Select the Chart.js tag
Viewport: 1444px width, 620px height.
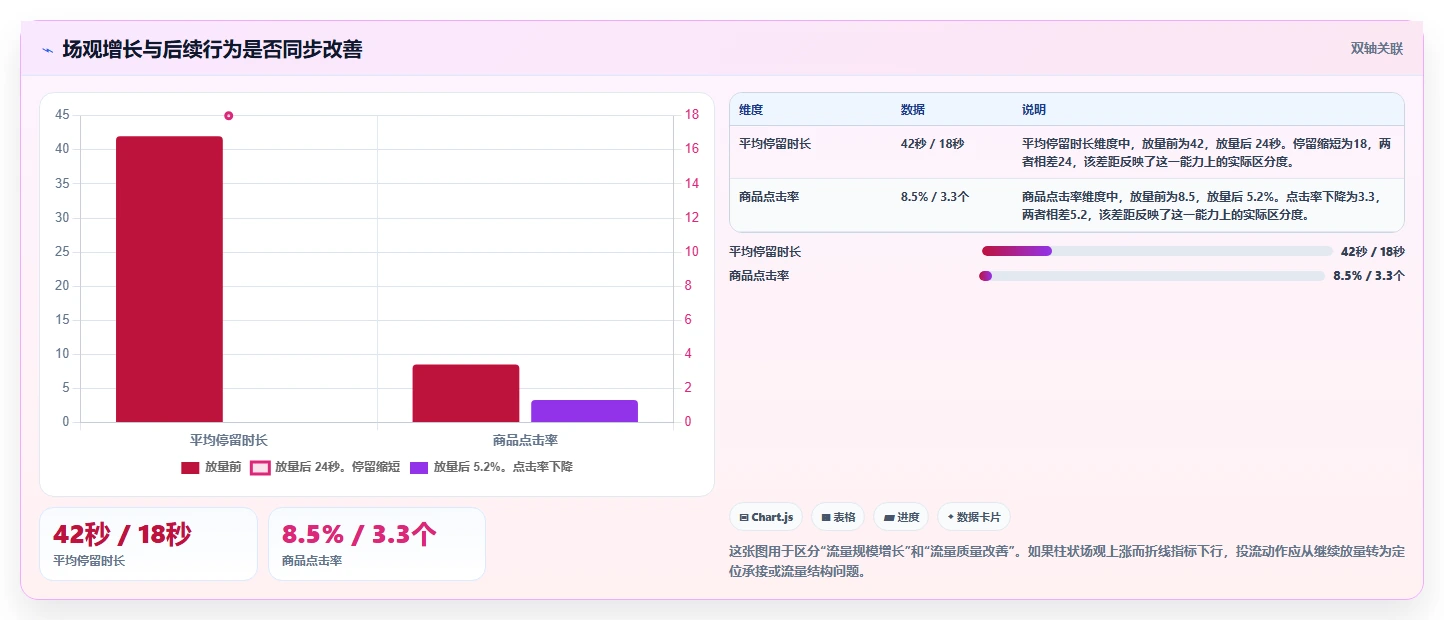[x=766, y=517]
